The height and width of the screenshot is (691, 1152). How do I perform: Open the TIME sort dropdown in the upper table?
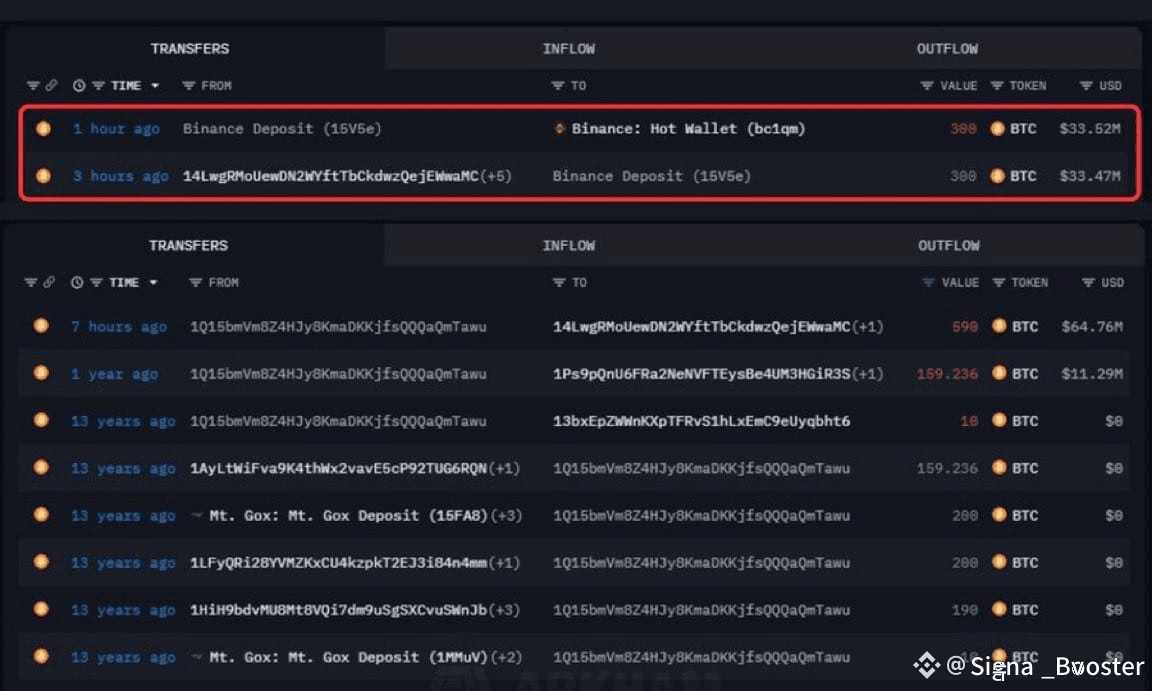tap(155, 85)
